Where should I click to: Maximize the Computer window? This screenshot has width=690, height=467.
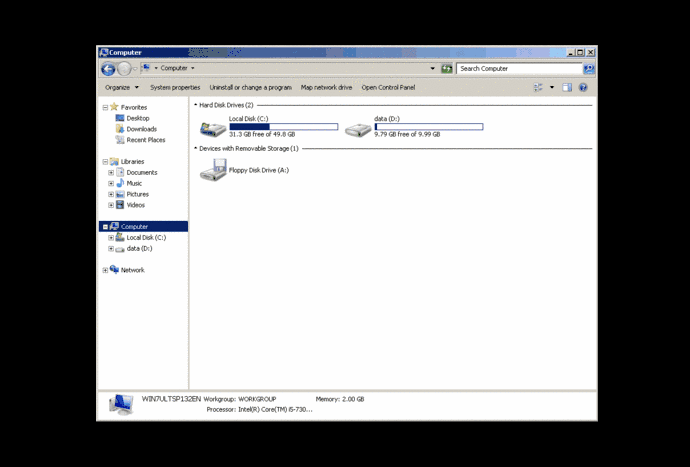[x=580, y=52]
